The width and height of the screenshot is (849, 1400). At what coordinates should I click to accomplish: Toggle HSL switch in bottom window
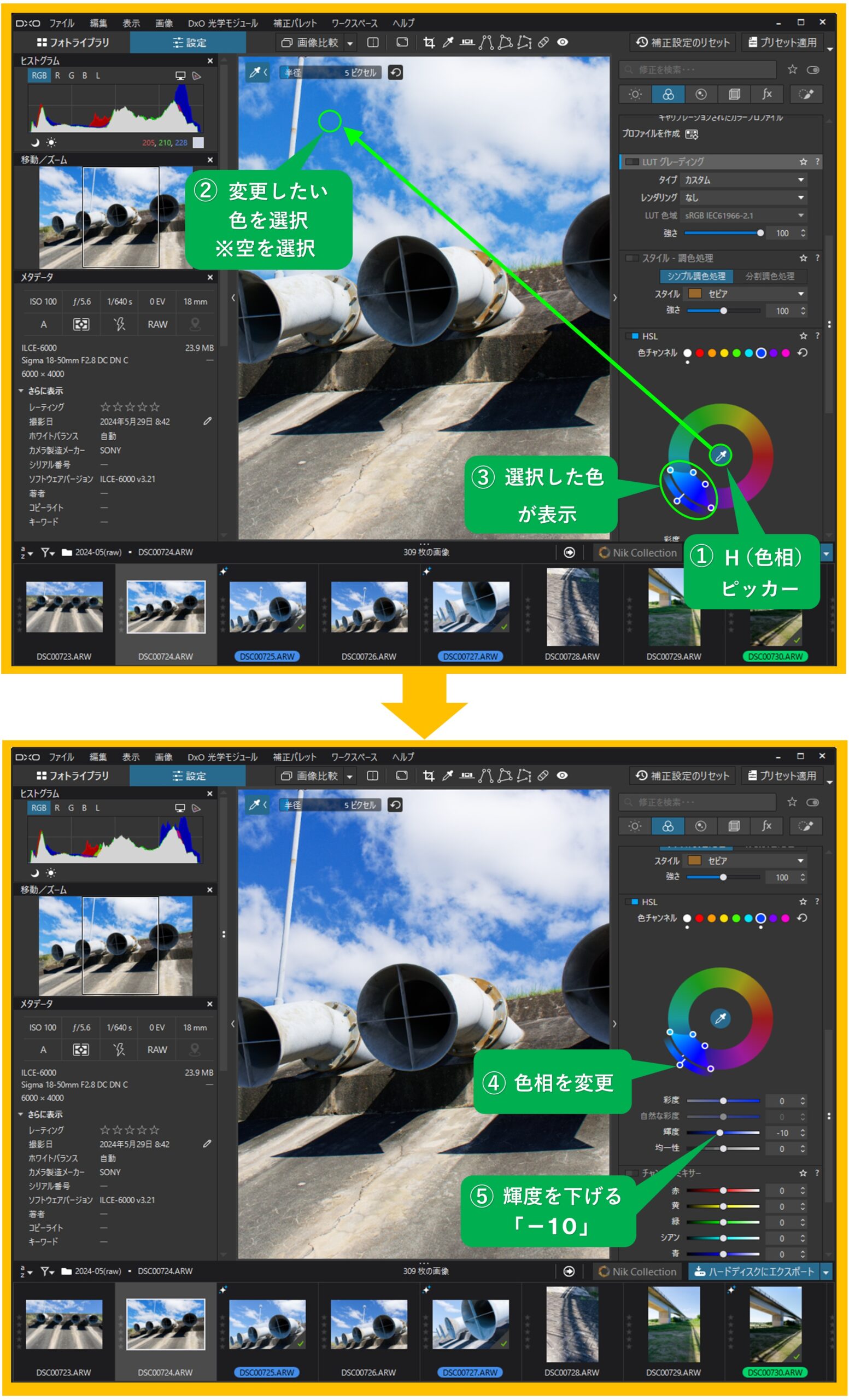[631, 902]
